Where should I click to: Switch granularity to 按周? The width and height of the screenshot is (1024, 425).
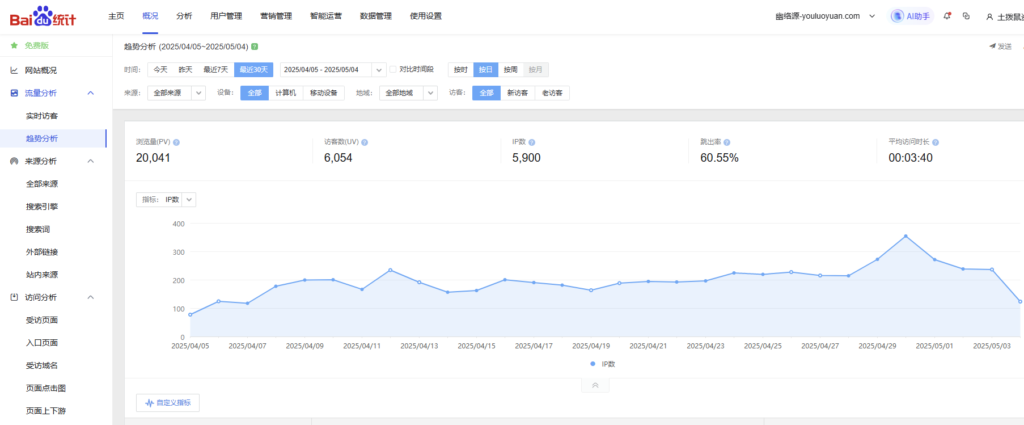[511, 70]
